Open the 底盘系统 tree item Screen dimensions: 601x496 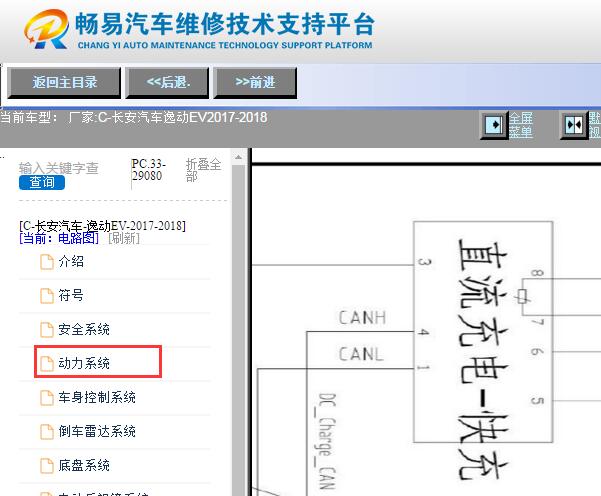[x=84, y=465]
